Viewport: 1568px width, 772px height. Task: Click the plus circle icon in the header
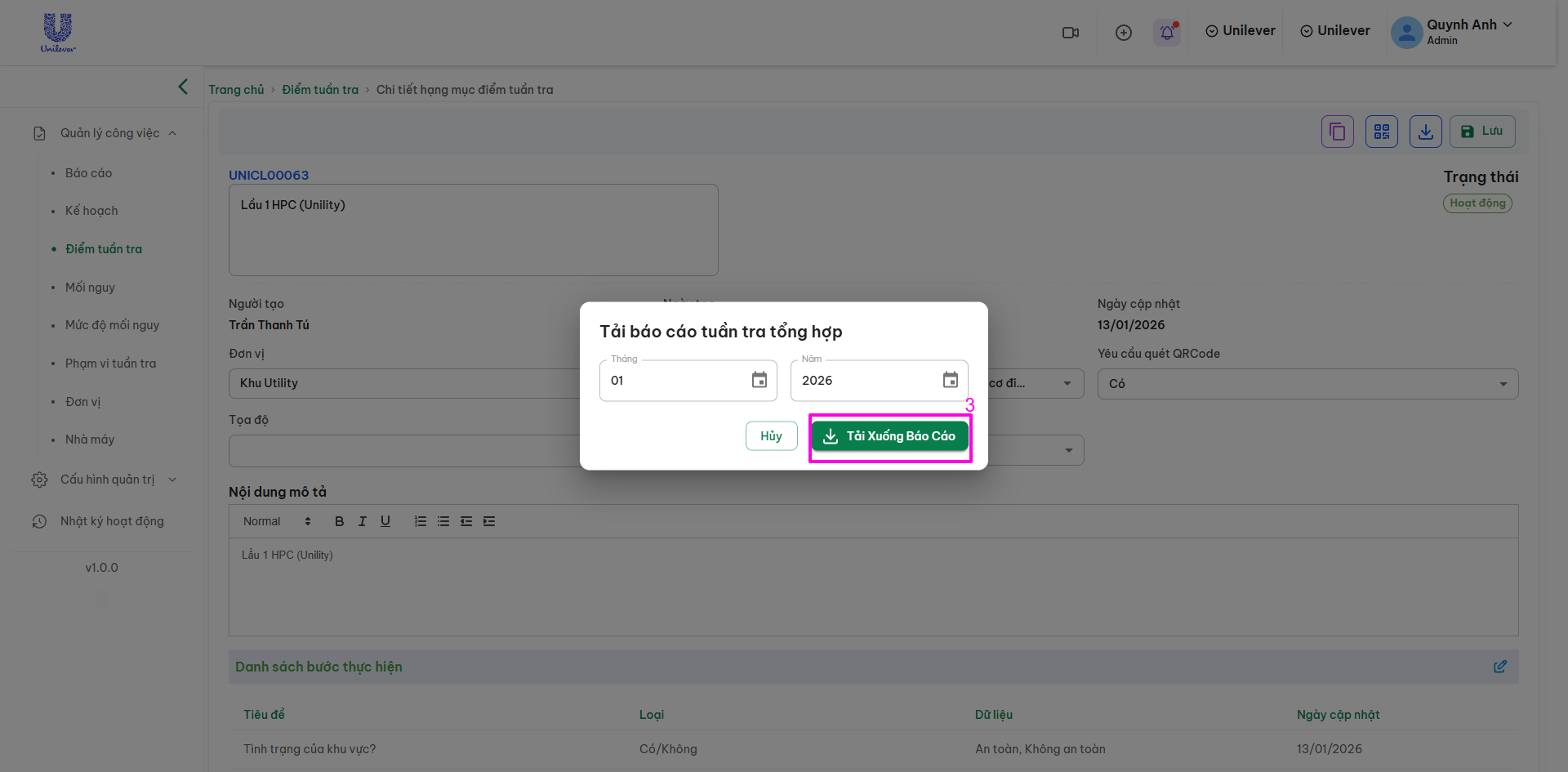[x=1123, y=33]
